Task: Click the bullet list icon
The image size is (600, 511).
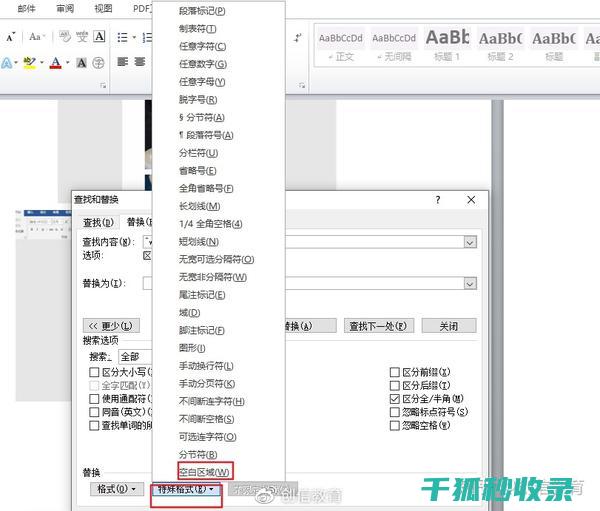Action: pos(122,37)
